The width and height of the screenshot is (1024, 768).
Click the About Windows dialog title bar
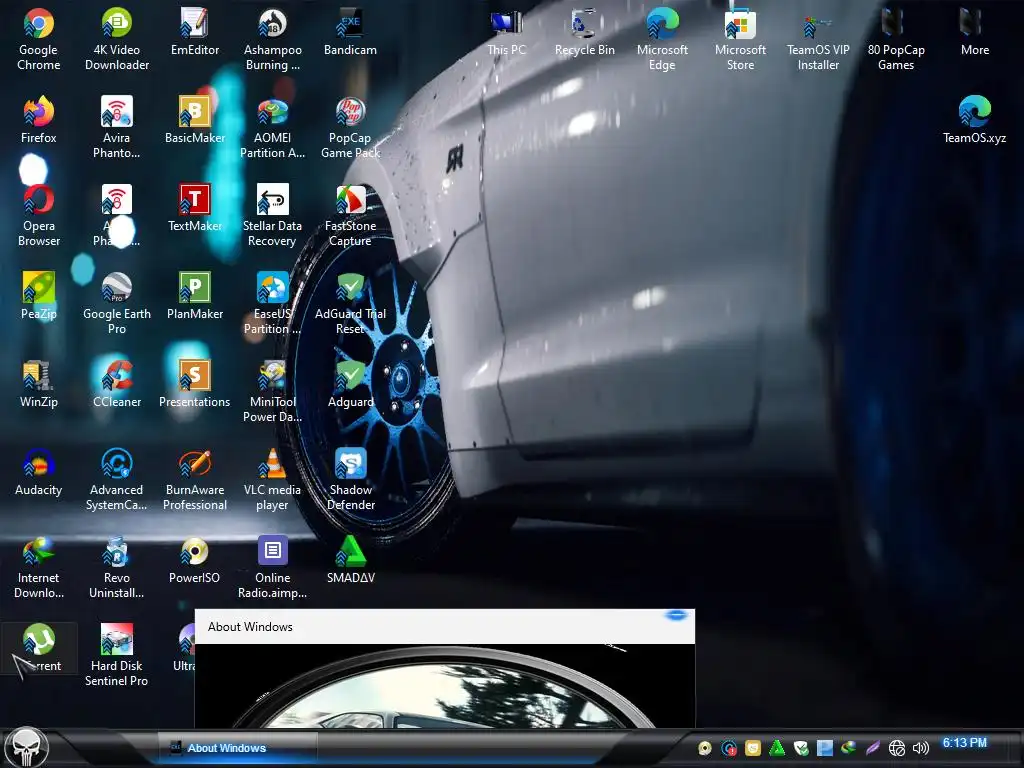tap(444, 626)
